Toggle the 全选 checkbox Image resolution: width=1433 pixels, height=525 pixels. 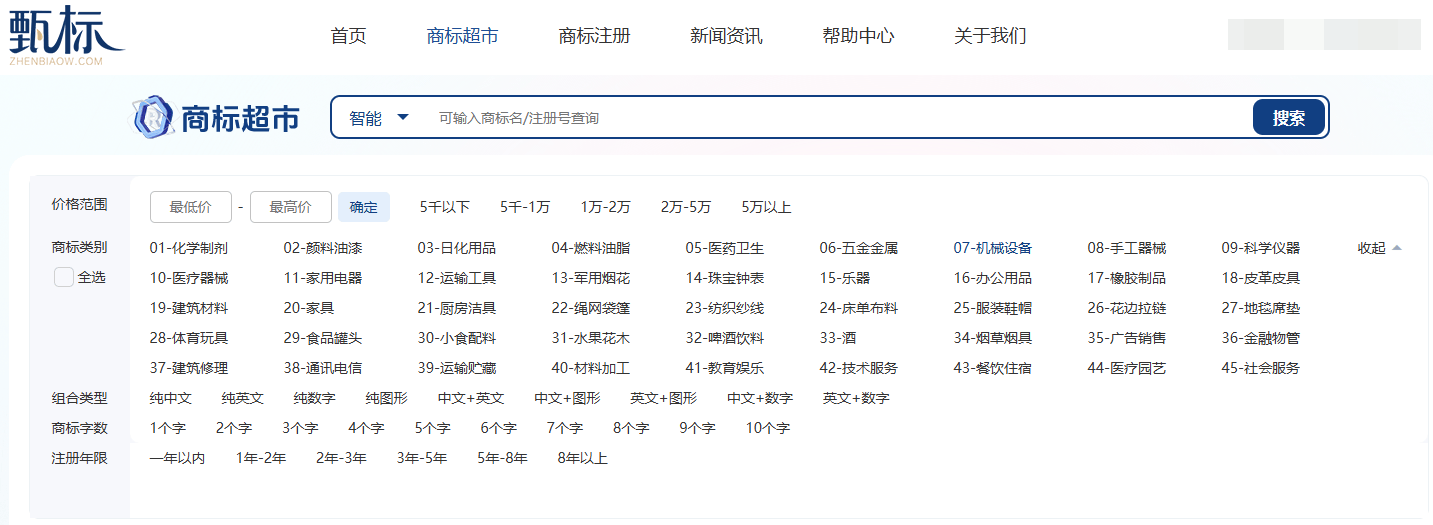pos(64,278)
